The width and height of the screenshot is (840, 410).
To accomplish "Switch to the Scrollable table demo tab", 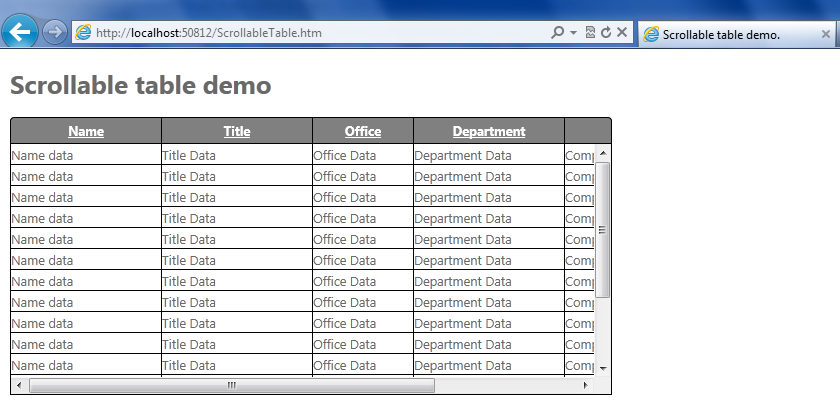I will [x=720, y=34].
